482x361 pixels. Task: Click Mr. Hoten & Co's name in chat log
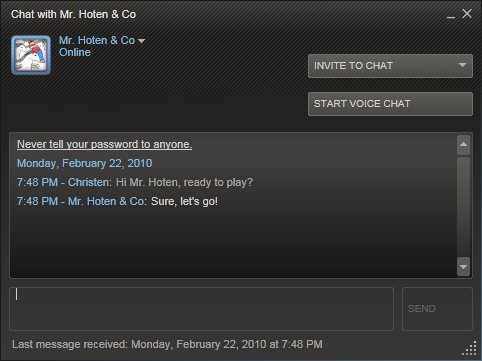(106, 201)
